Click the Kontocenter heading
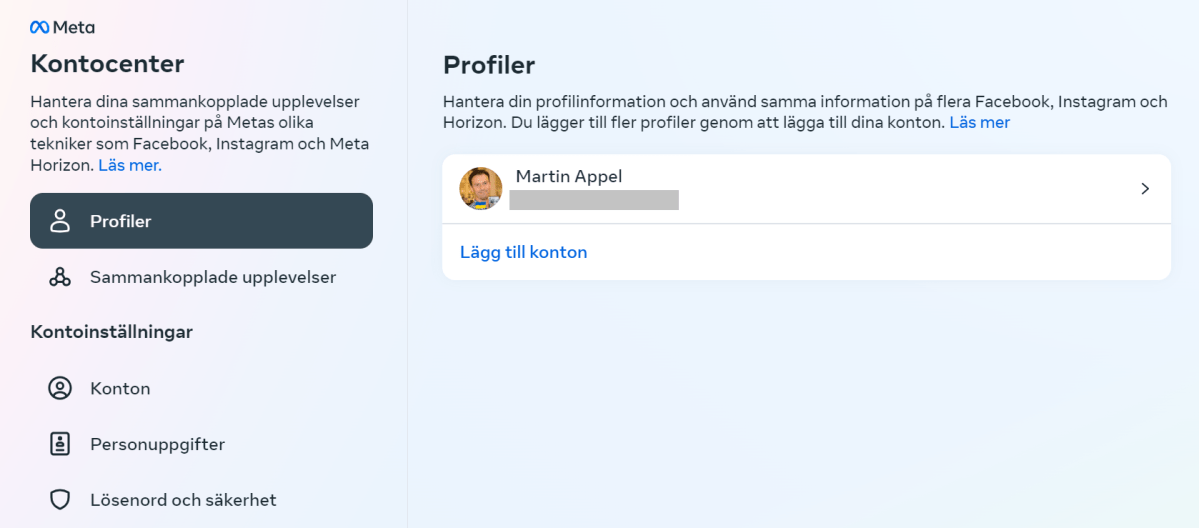 coord(107,64)
